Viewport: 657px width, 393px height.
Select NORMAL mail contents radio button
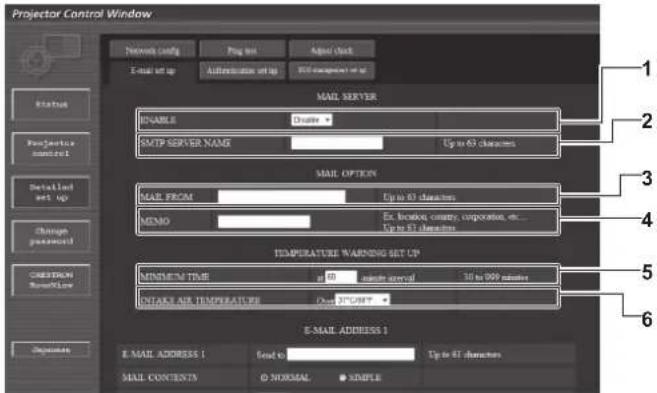[264, 377]
